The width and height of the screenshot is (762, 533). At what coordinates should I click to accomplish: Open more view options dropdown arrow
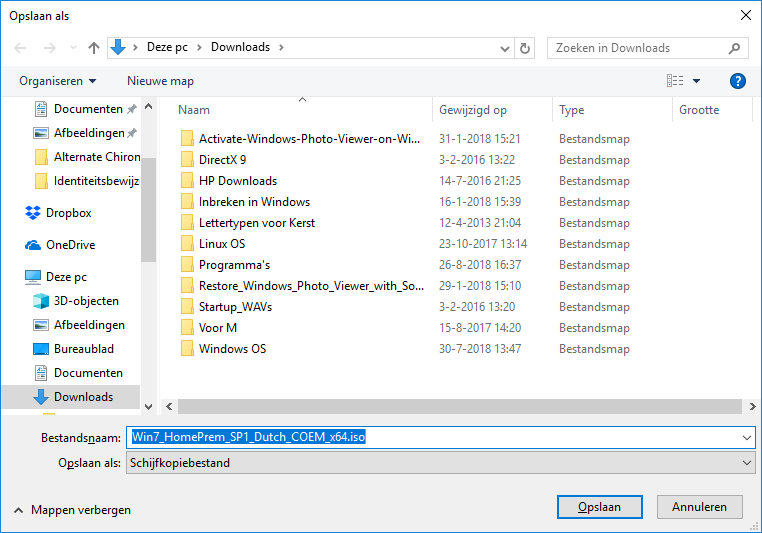696,81
